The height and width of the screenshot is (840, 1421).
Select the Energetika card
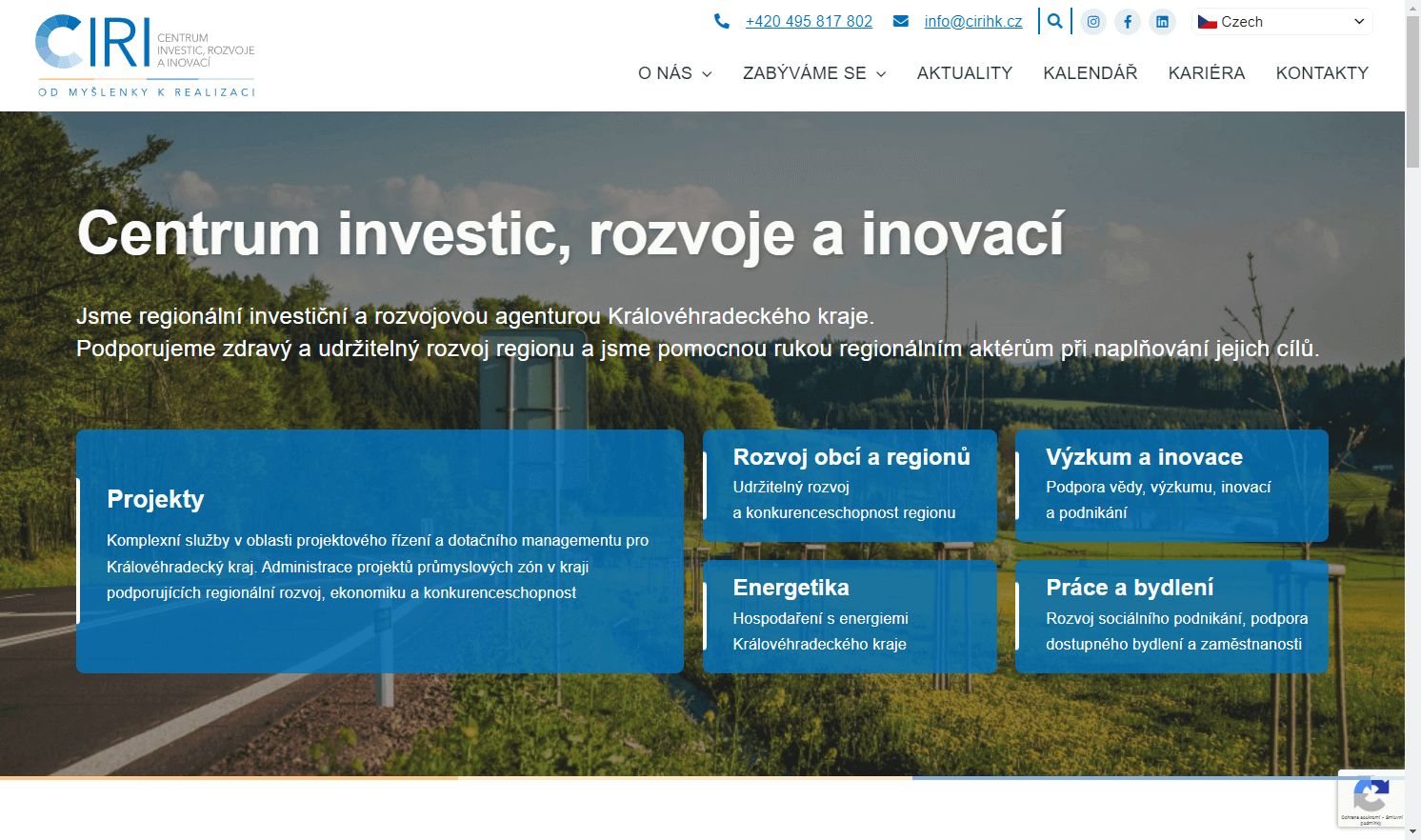click(x=850, y=616)
